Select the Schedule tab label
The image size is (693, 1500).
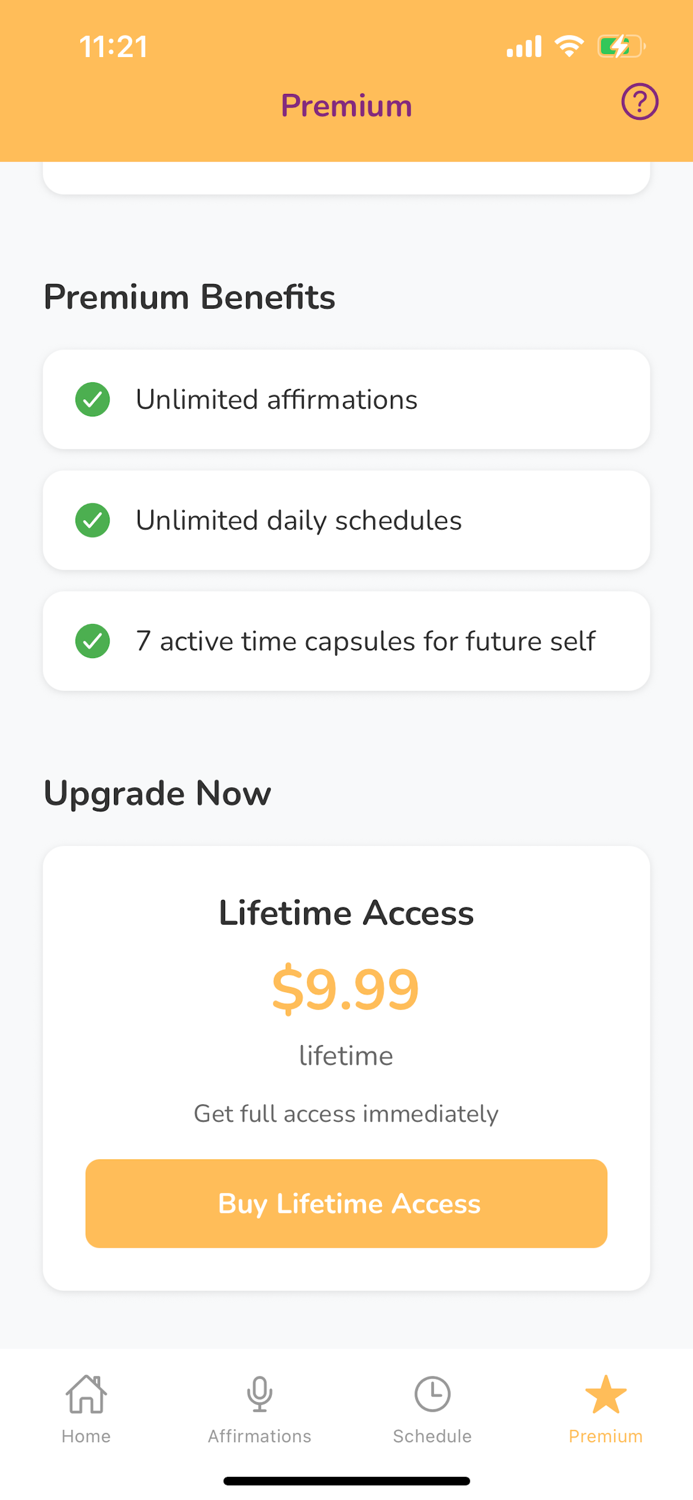[x=432, y=1436]
